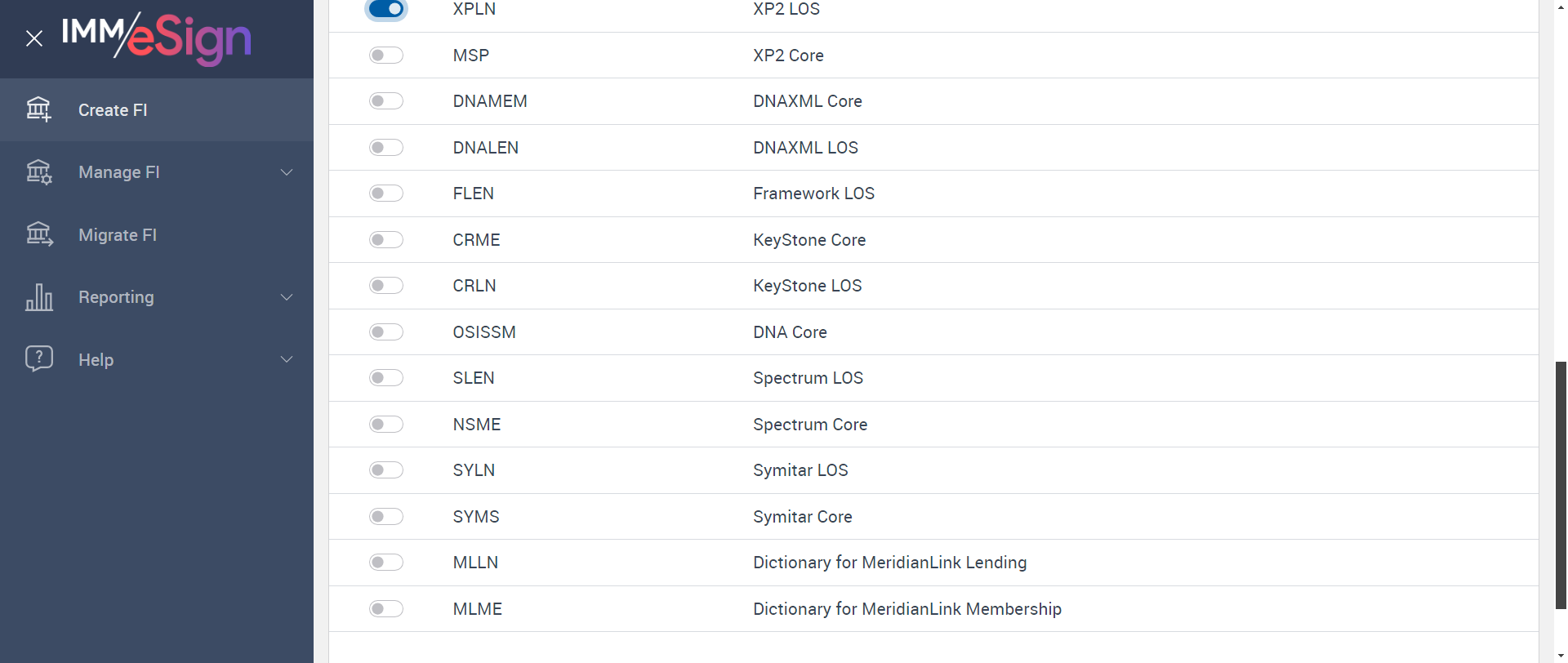This screenshot has height=663, width=1568.
Task: Expand the Help submenu chevron
Action: point(287,359)
